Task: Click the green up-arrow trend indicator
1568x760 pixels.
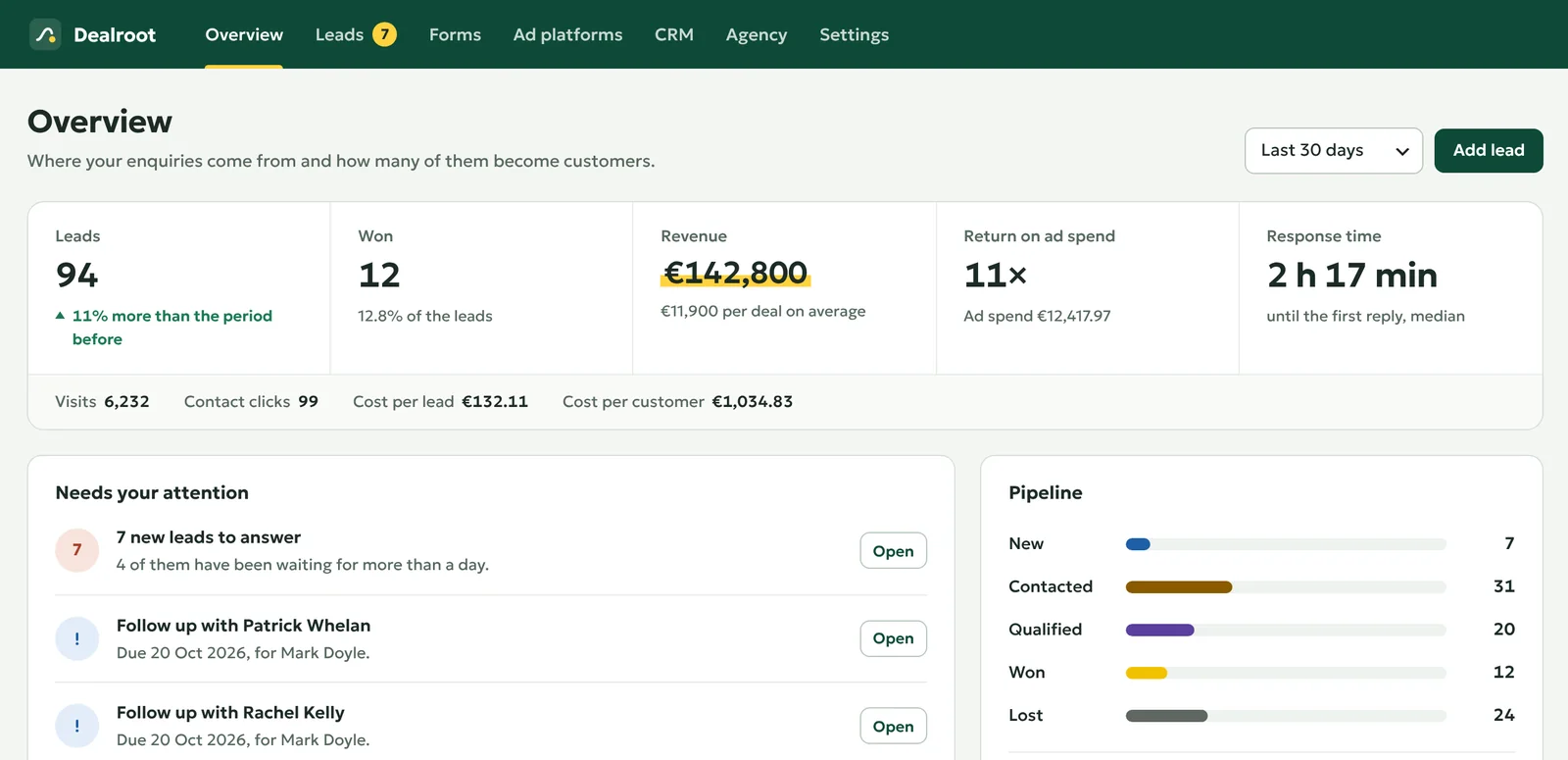Action: [60, 316]
